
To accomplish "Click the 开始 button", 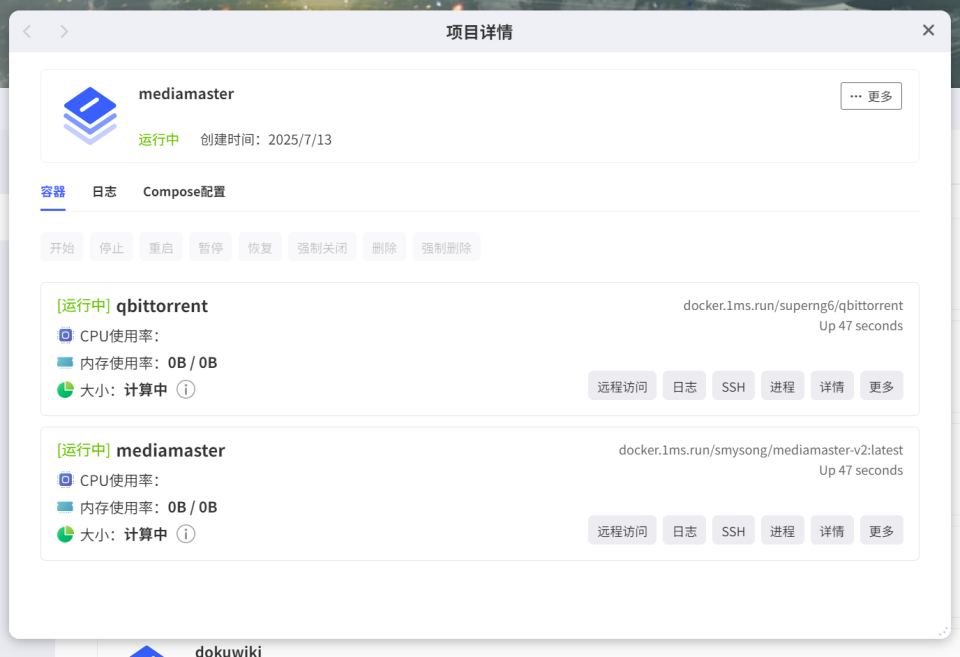I will 62,247.
